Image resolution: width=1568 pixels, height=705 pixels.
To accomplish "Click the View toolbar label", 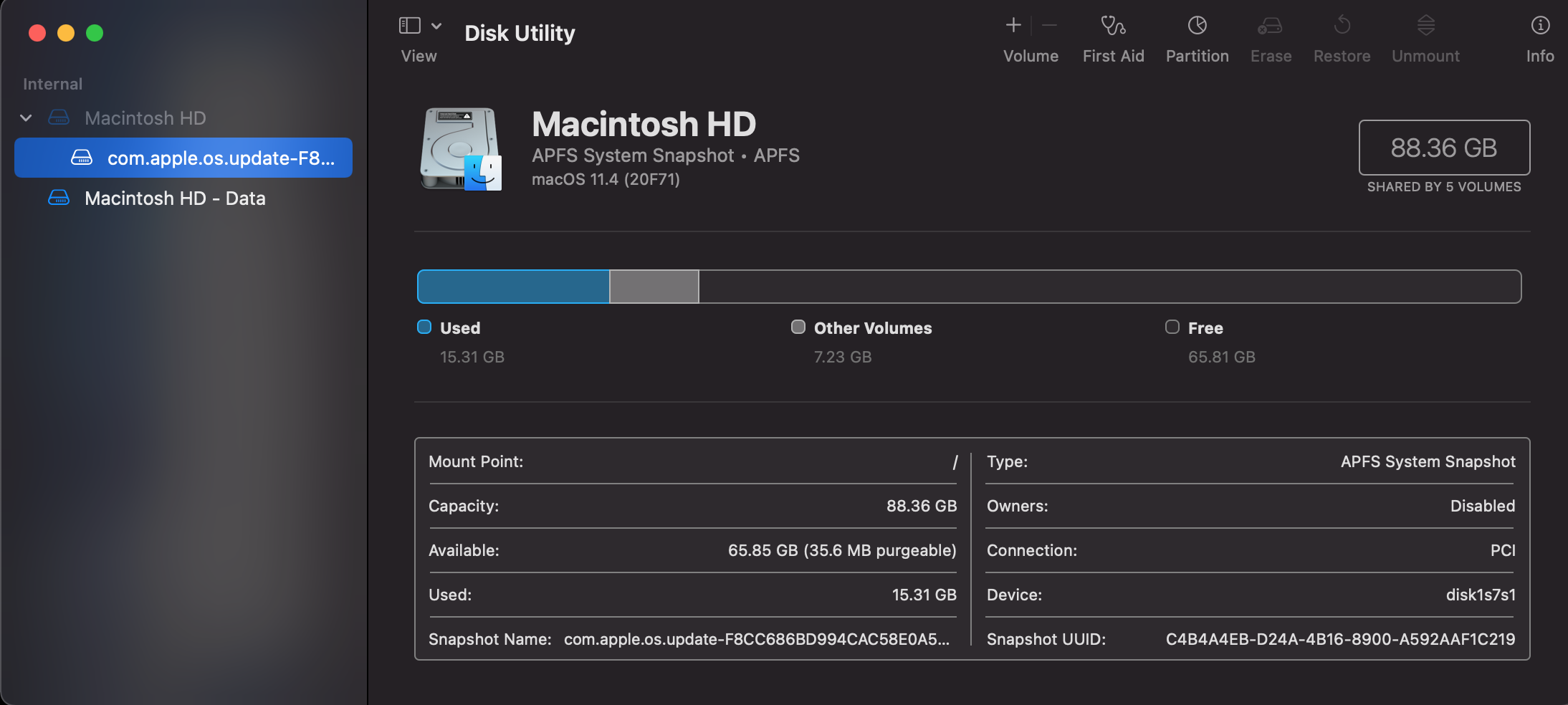I will [419, 56].
